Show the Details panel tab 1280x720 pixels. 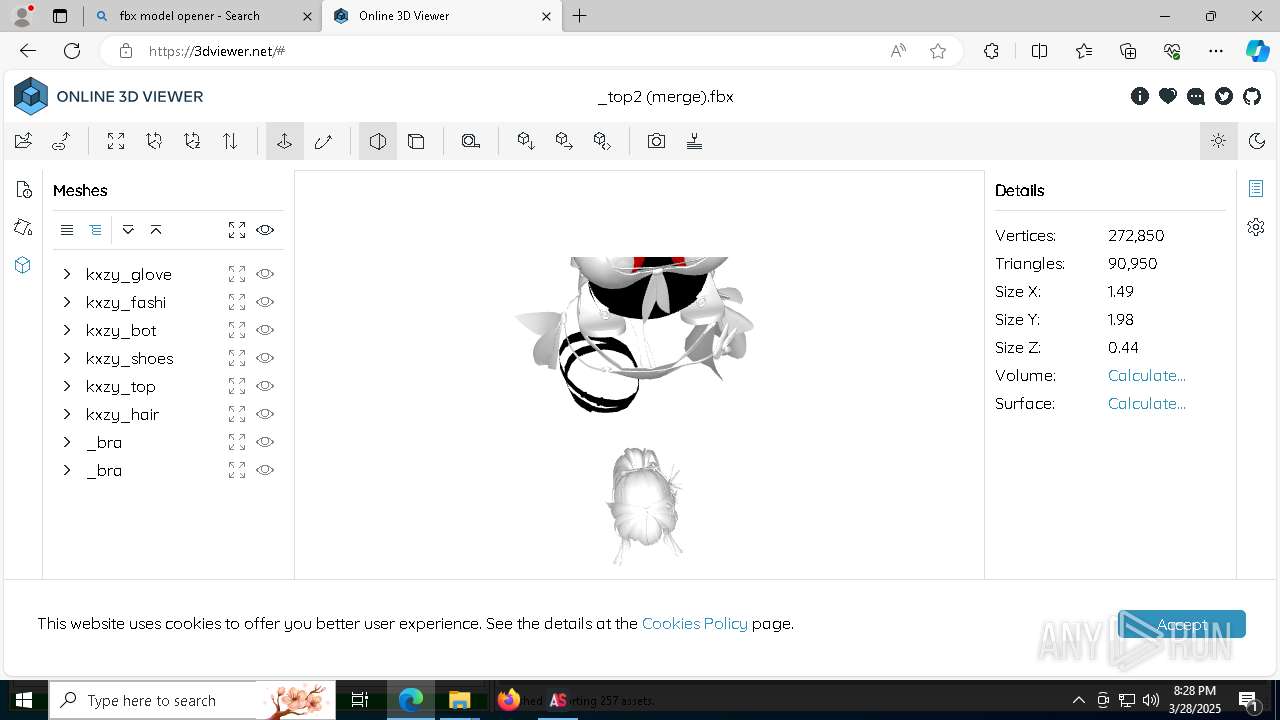click(1256, 189)
